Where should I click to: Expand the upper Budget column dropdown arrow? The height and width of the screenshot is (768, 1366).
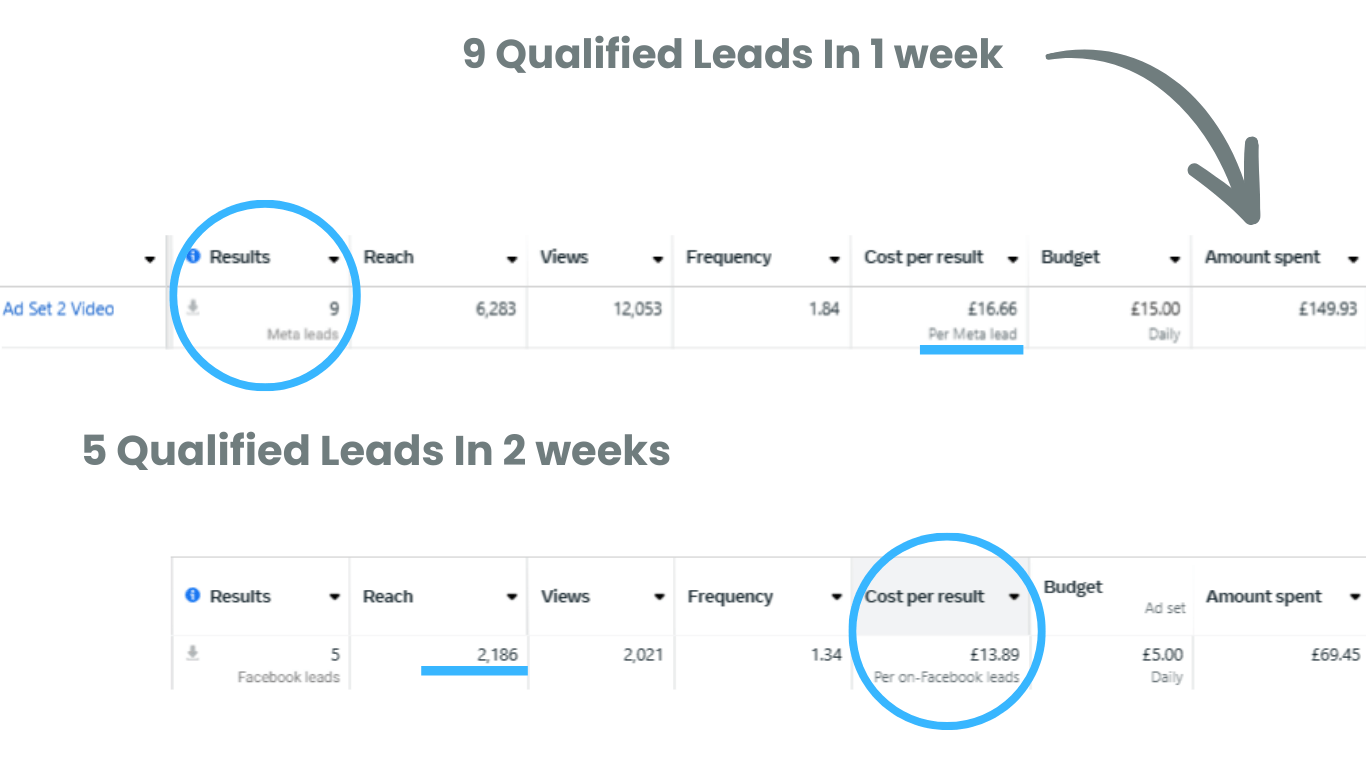tap(1175, 259)
